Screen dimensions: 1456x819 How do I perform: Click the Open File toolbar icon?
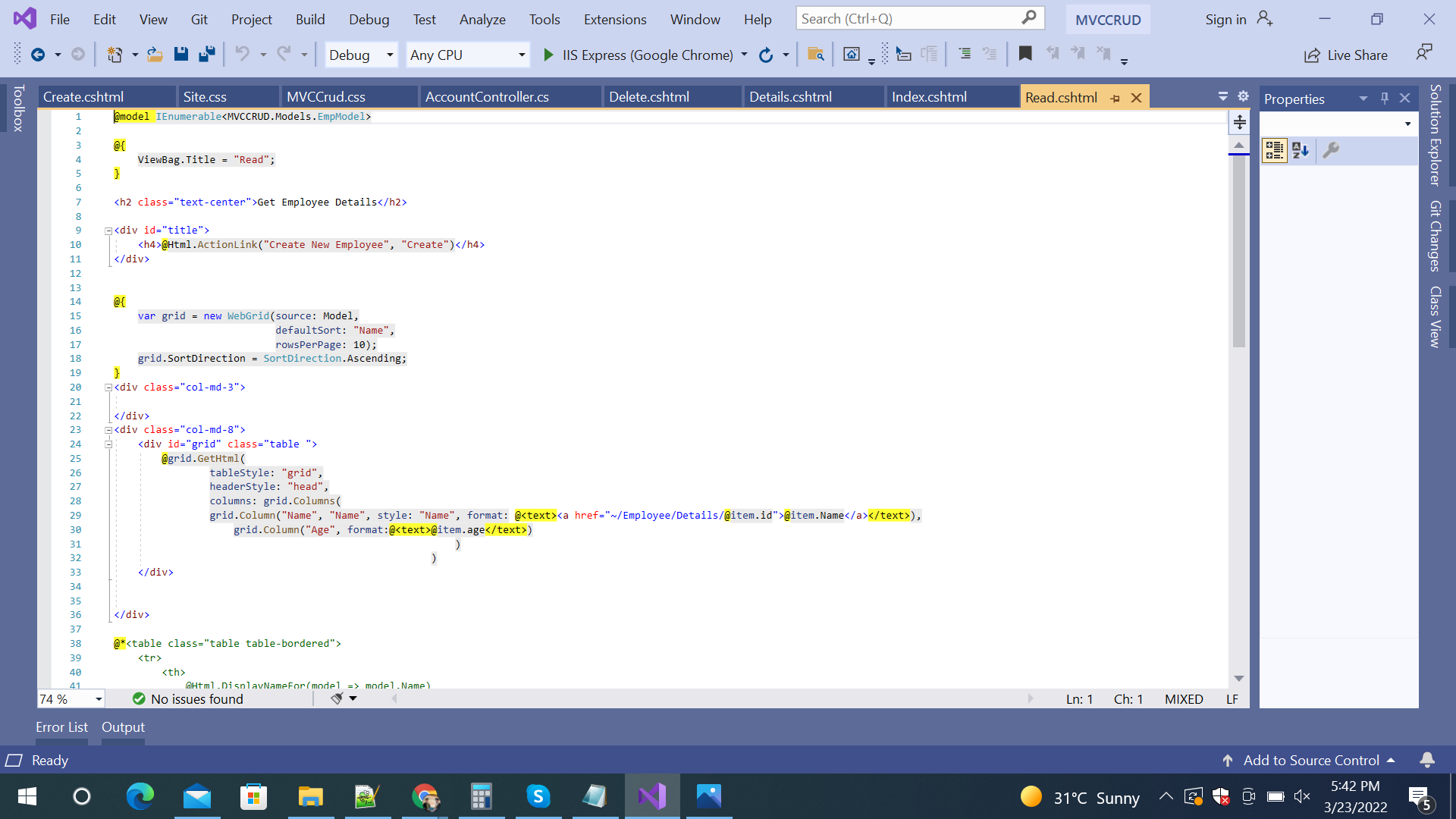point(155,55)
